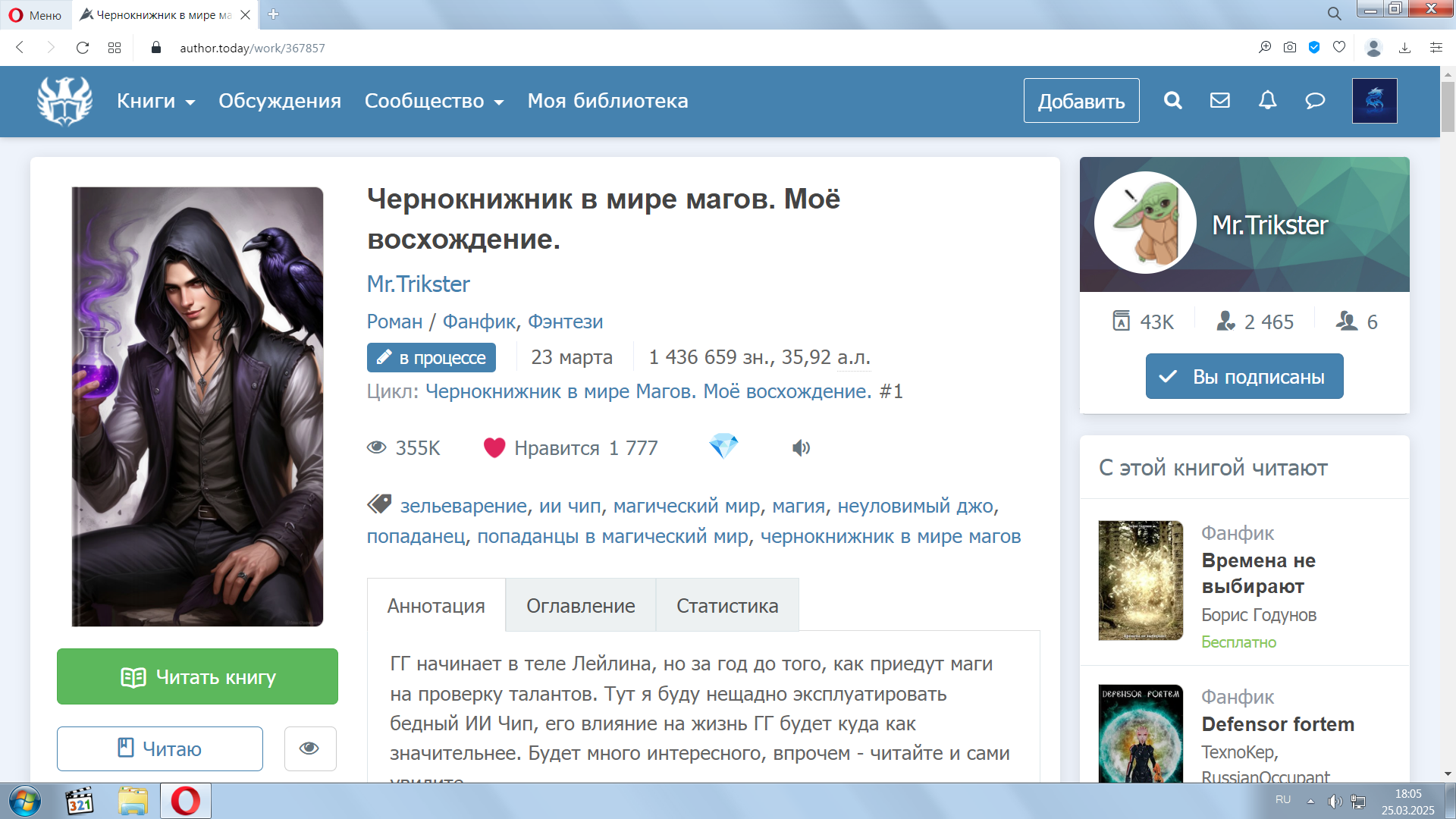1456x819 pixels.
Task: Click the blue diamond award icon
Action: tap(723, 446)
